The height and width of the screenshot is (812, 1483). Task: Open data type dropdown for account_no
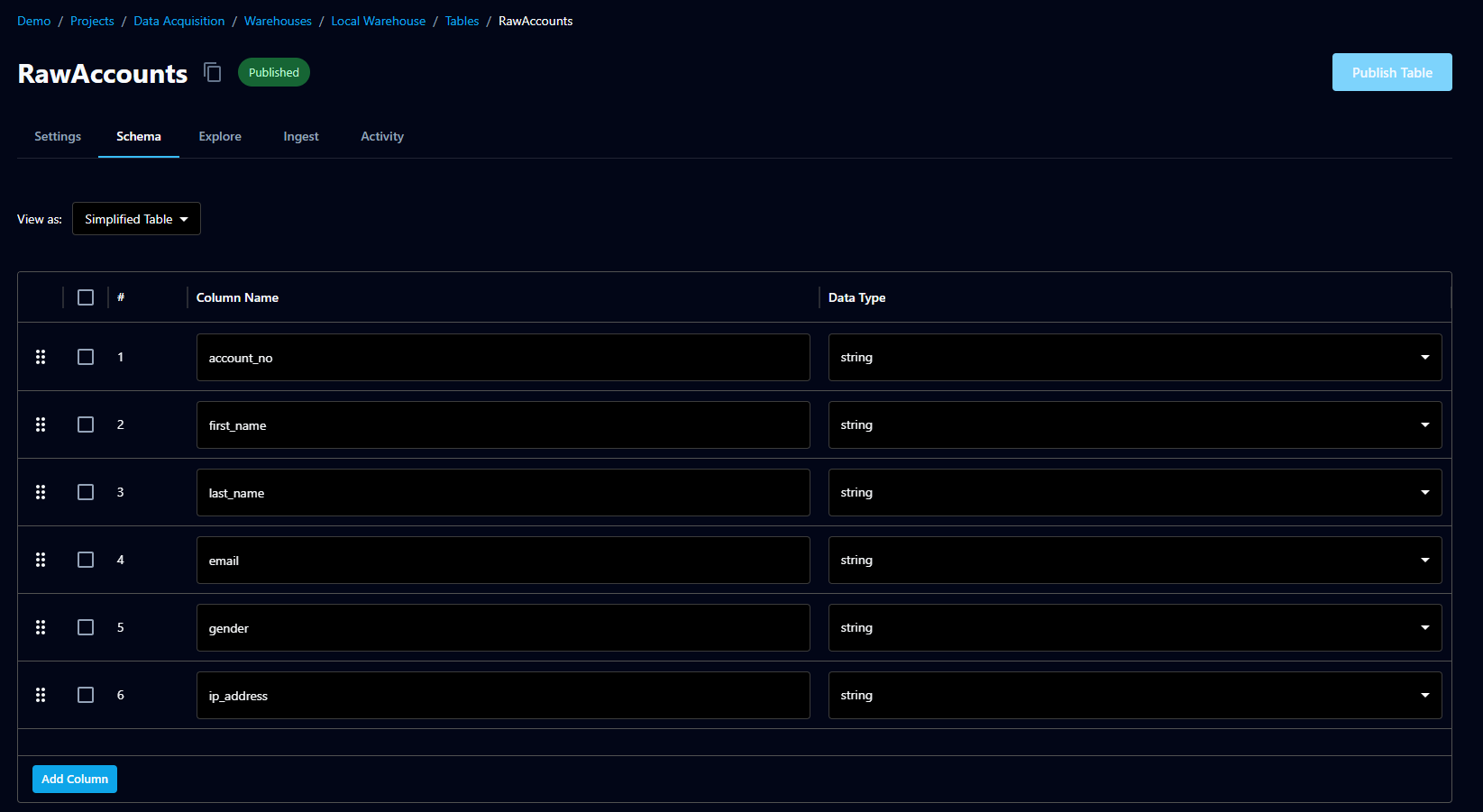click(1135, 358)
